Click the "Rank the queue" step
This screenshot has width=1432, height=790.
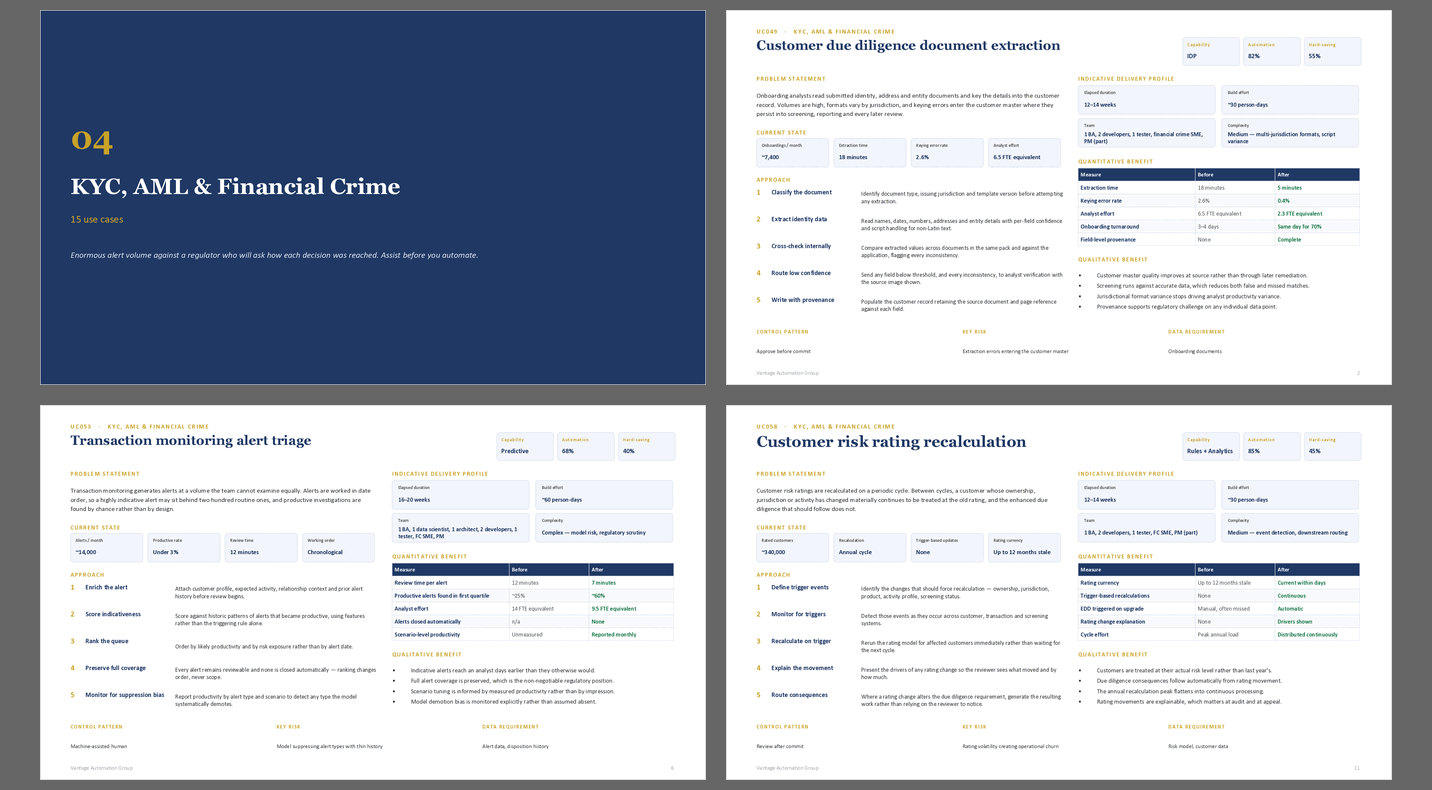[105, 641]
